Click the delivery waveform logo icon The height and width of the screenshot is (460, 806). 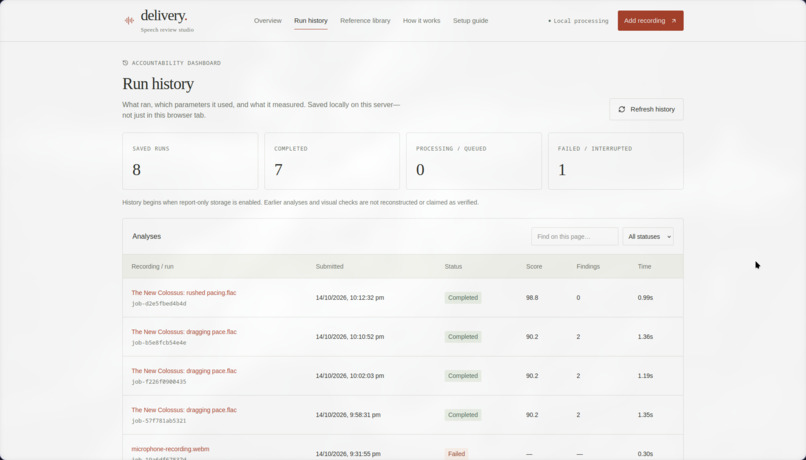[129, 21]
